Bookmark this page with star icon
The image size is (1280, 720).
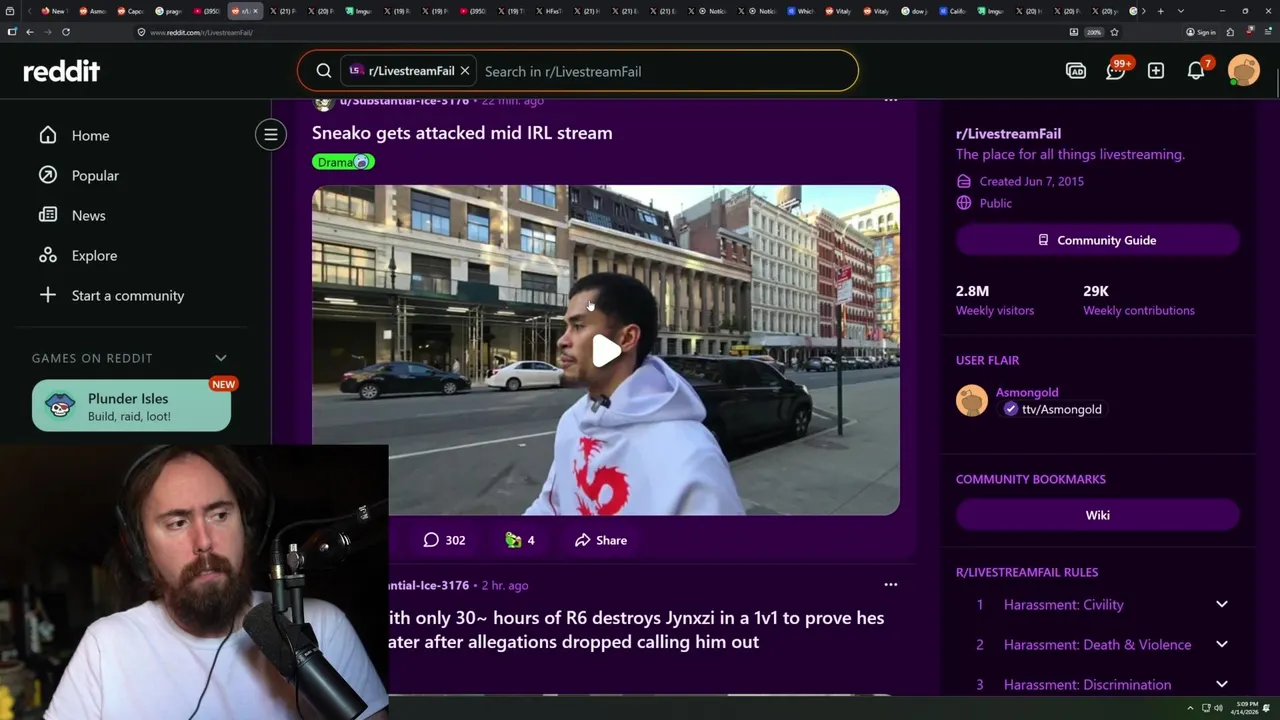[x=1115, y=32]
